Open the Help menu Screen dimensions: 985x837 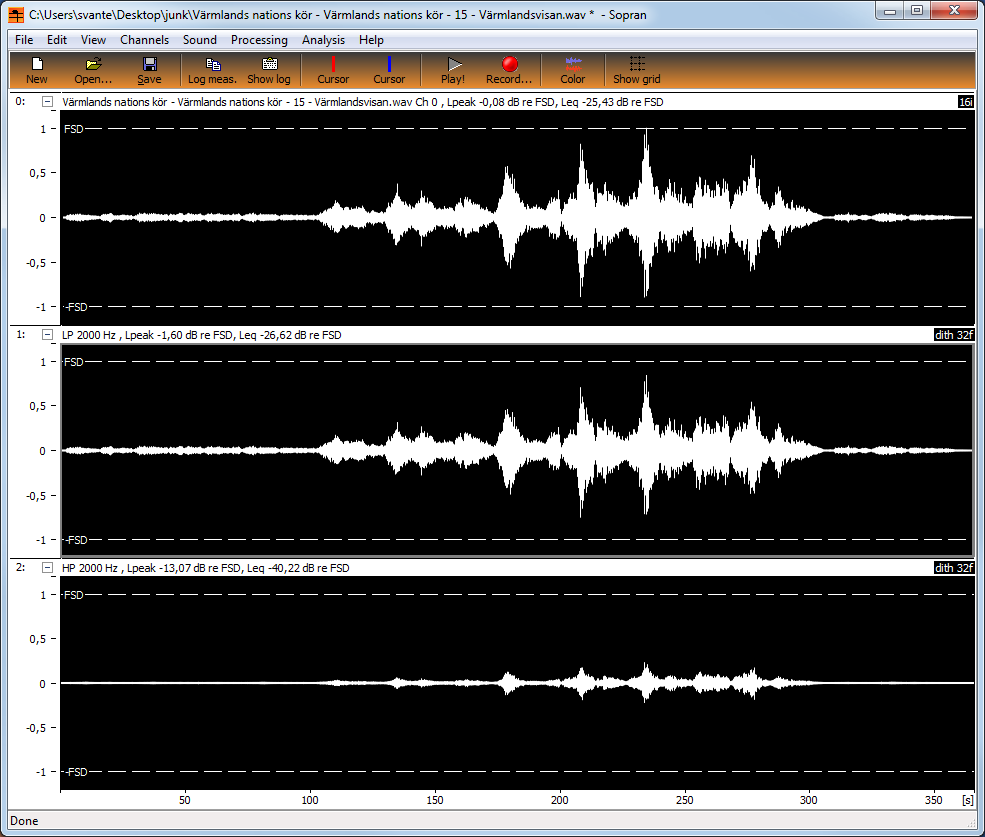(371, 40)
